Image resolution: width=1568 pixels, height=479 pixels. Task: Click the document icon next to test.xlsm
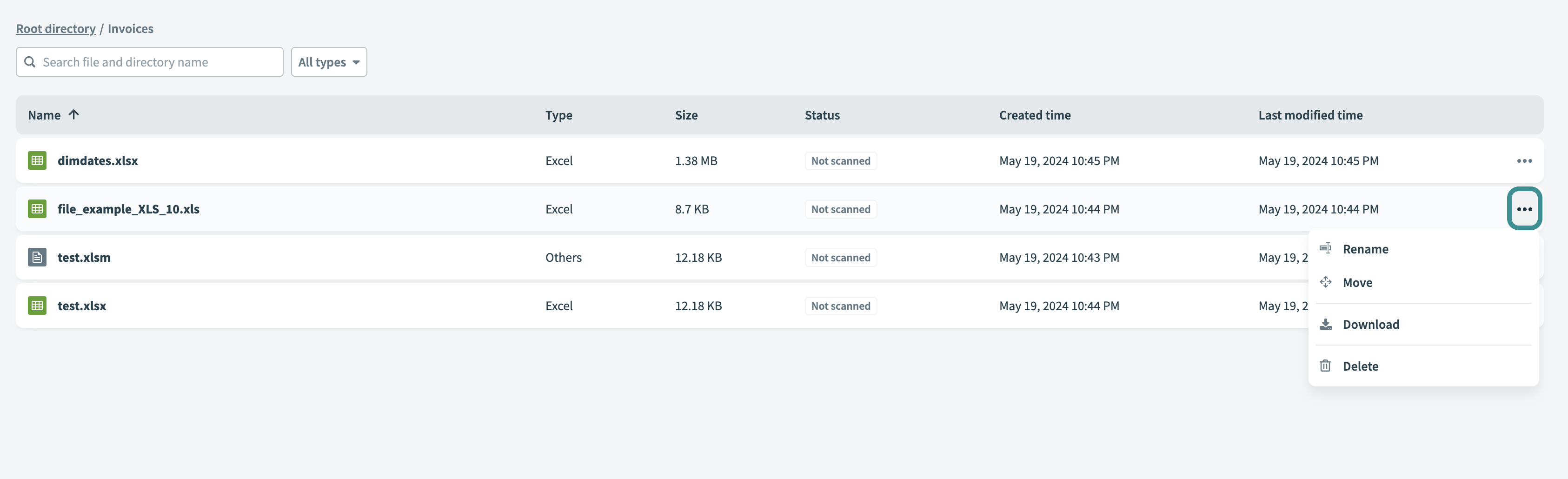(x=37, y=257)
